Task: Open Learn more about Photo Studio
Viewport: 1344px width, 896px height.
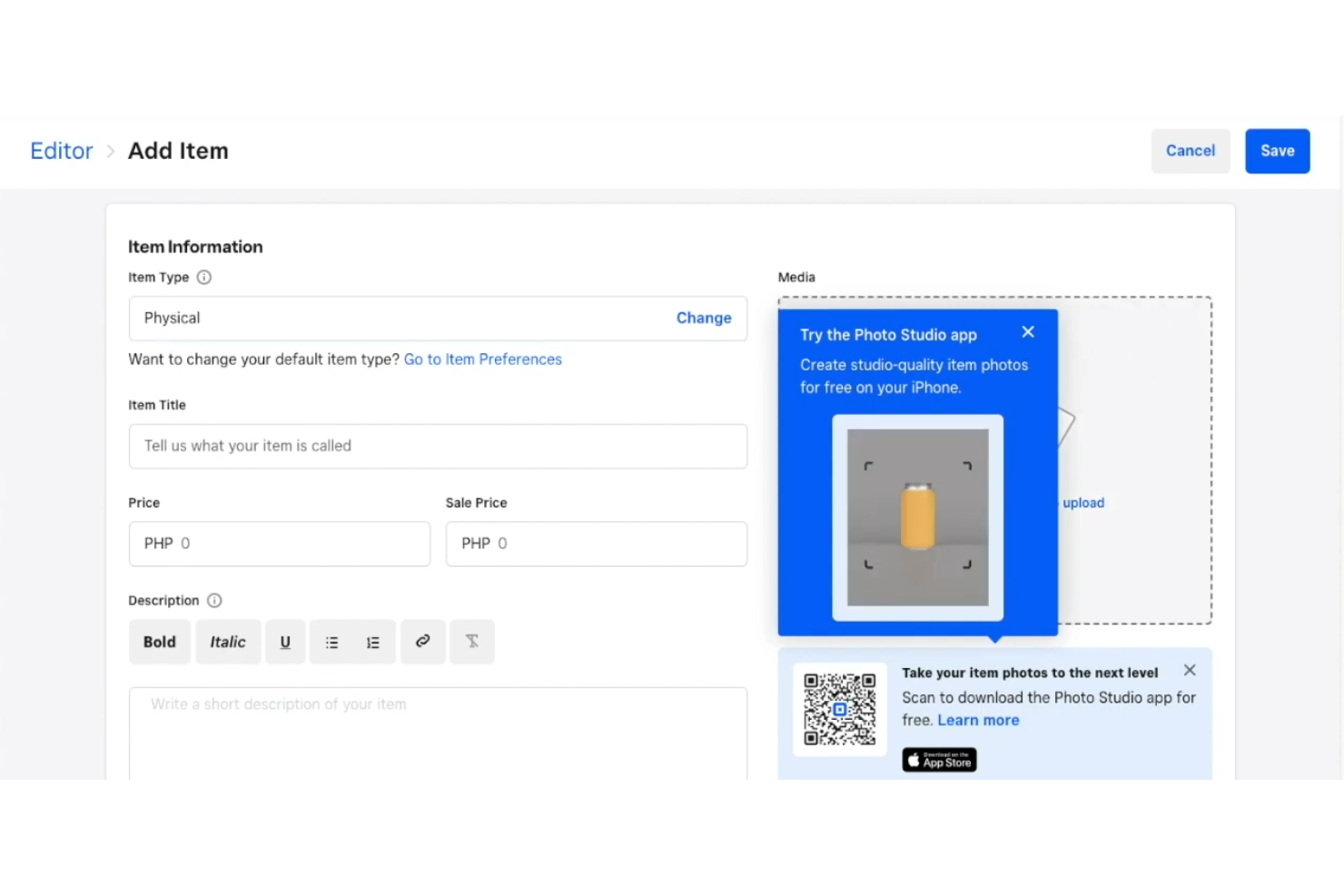Action: (978, 719)
